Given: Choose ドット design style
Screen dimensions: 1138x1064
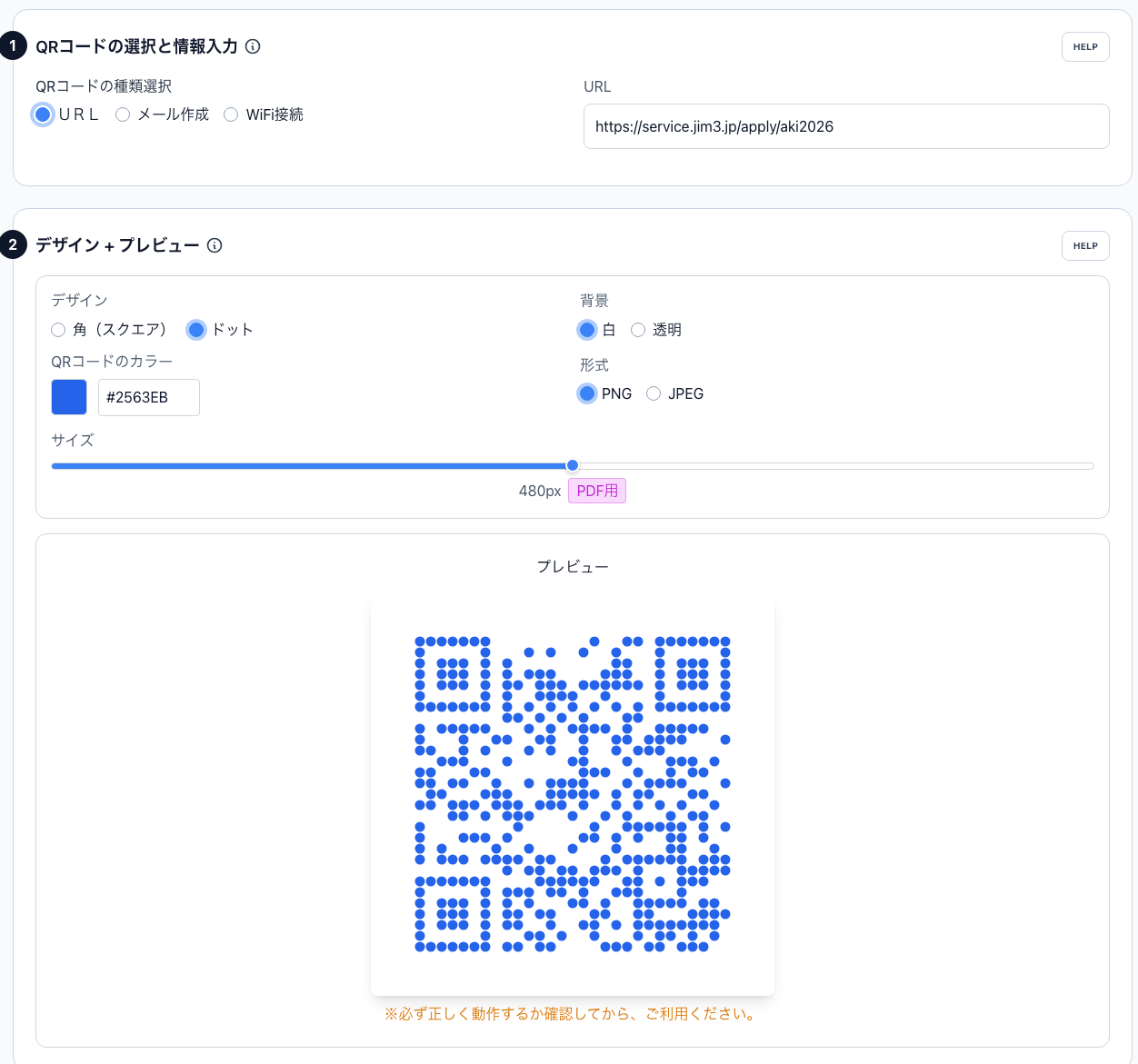Looking at the screenshot, I should pyautogui.click(x=196, y=330).
